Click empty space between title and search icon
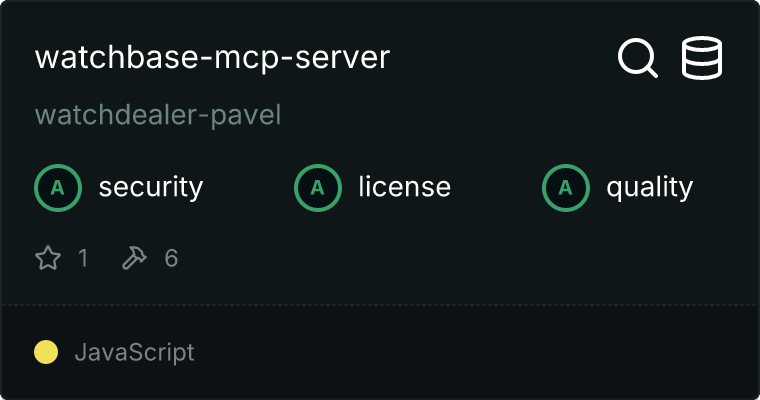 click(x=504, y=58)
